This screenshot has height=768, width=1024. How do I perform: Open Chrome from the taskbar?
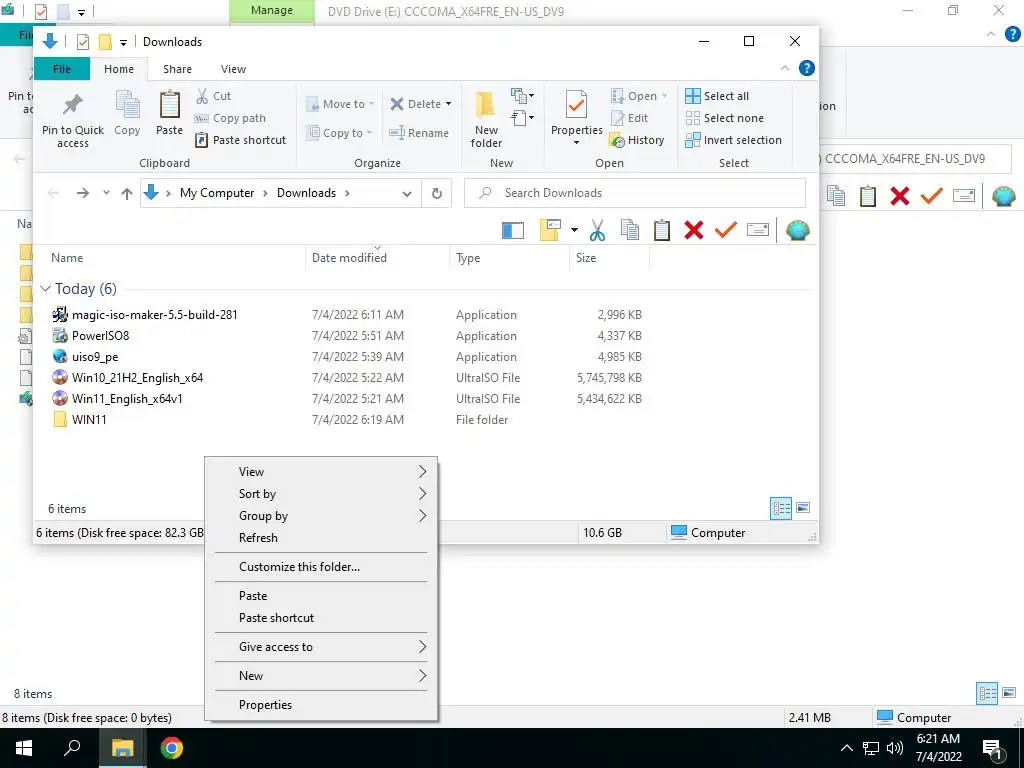(171, 748)
